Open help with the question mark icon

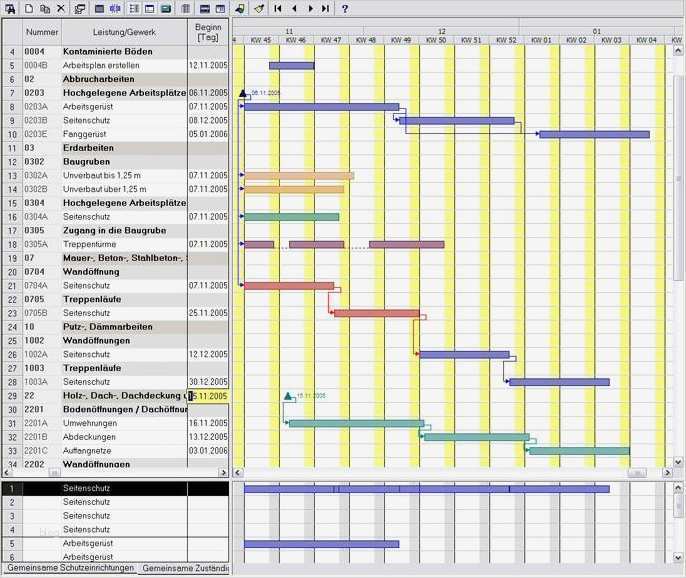tap(345, 8)
